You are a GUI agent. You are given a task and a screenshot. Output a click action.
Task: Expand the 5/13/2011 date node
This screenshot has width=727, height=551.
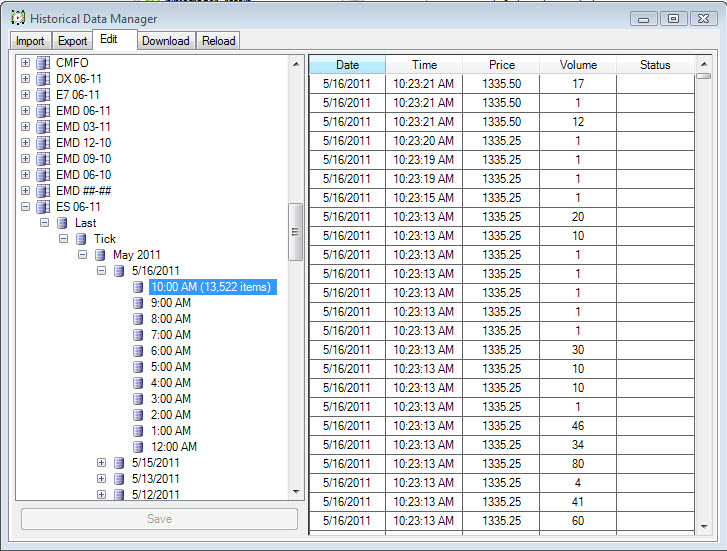(102, 479)
